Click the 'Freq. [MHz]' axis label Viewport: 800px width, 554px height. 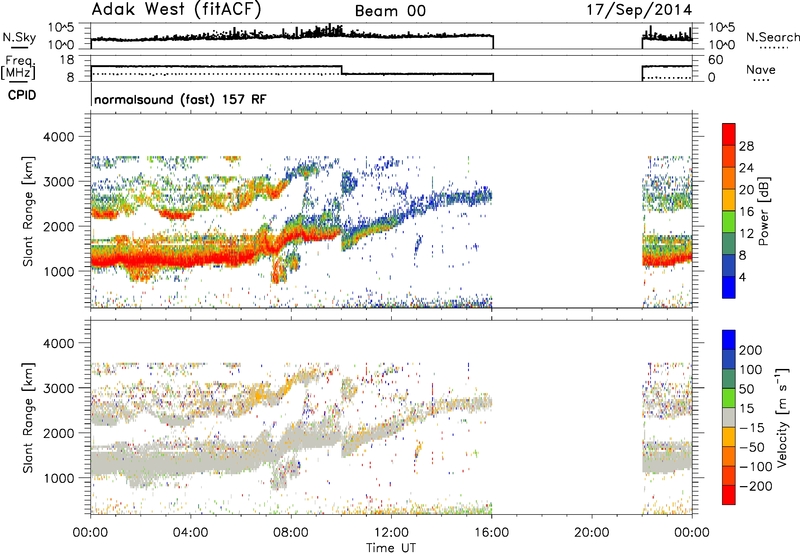pyautogui.click(x=19, y=68)
